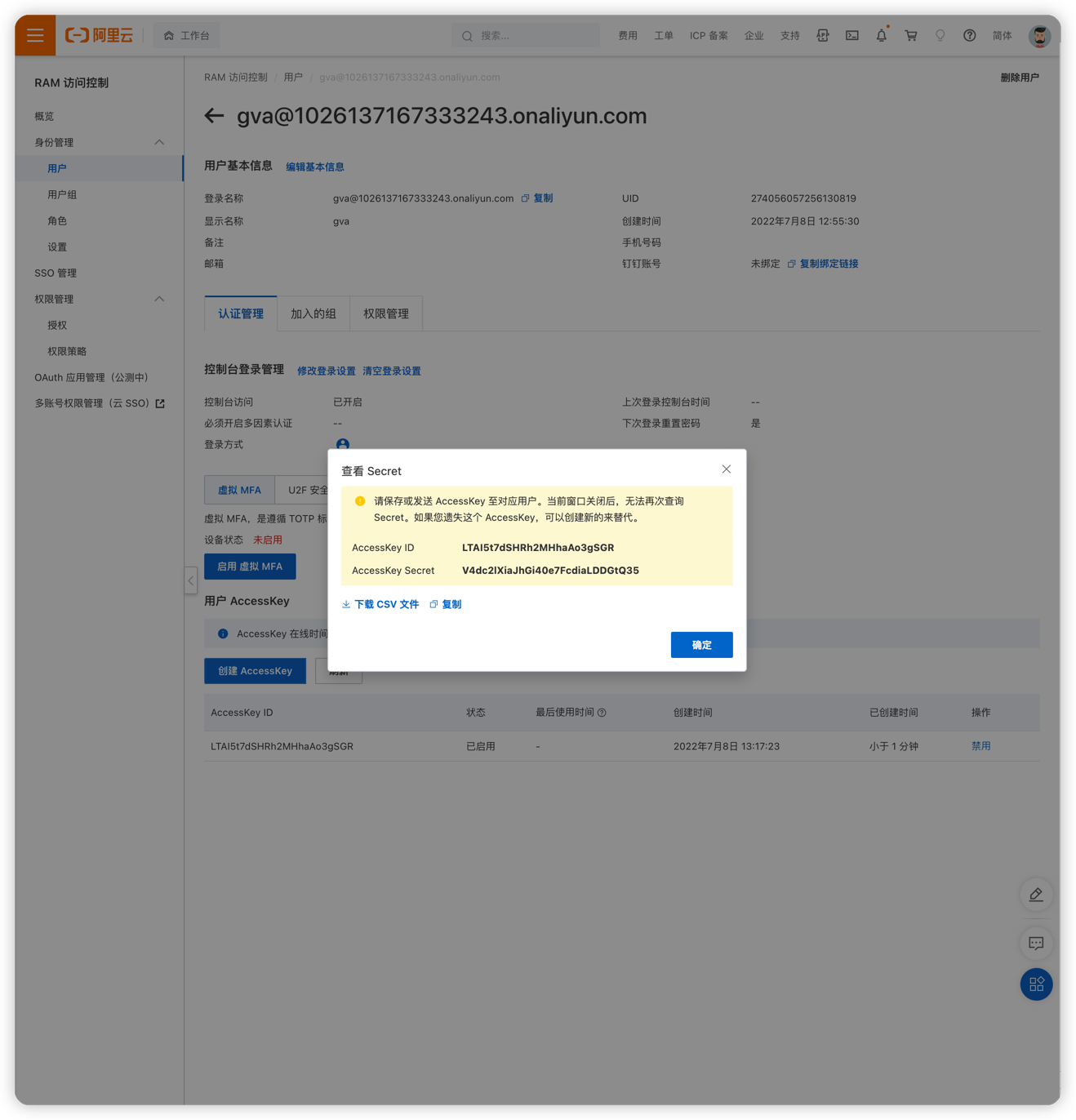The height and width of the screenshot is (1120, 1076).
Task: Open the 费用 menu
Action: [628, 35]
